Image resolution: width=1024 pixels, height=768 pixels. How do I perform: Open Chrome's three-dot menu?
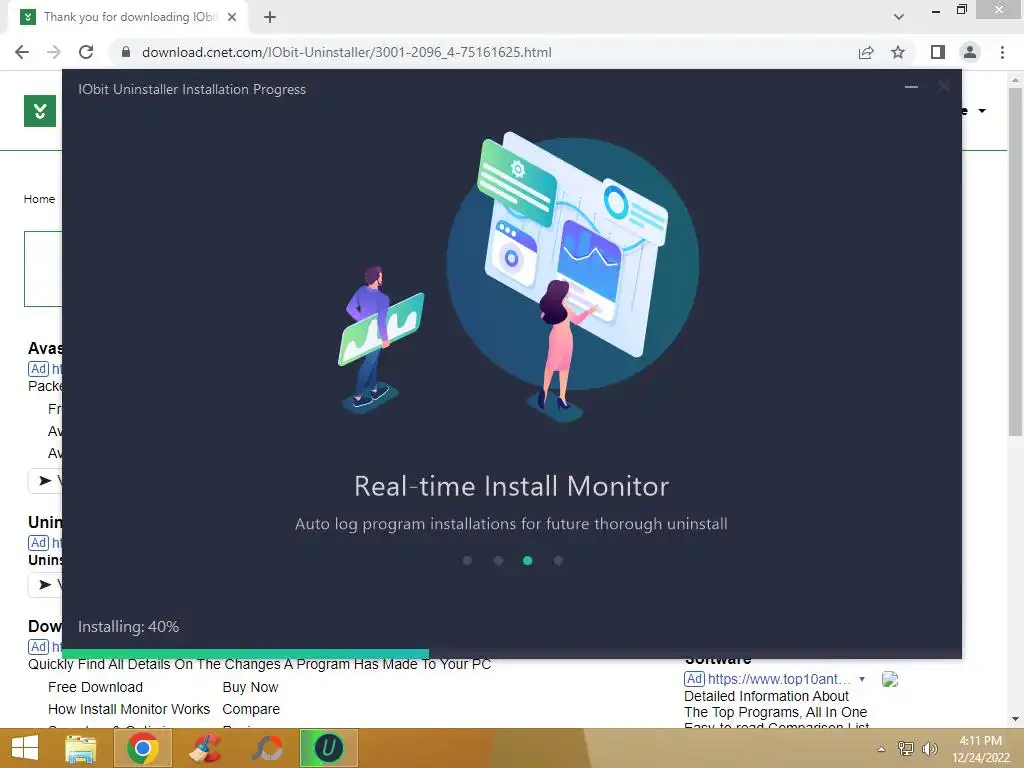coord(1002,52)
